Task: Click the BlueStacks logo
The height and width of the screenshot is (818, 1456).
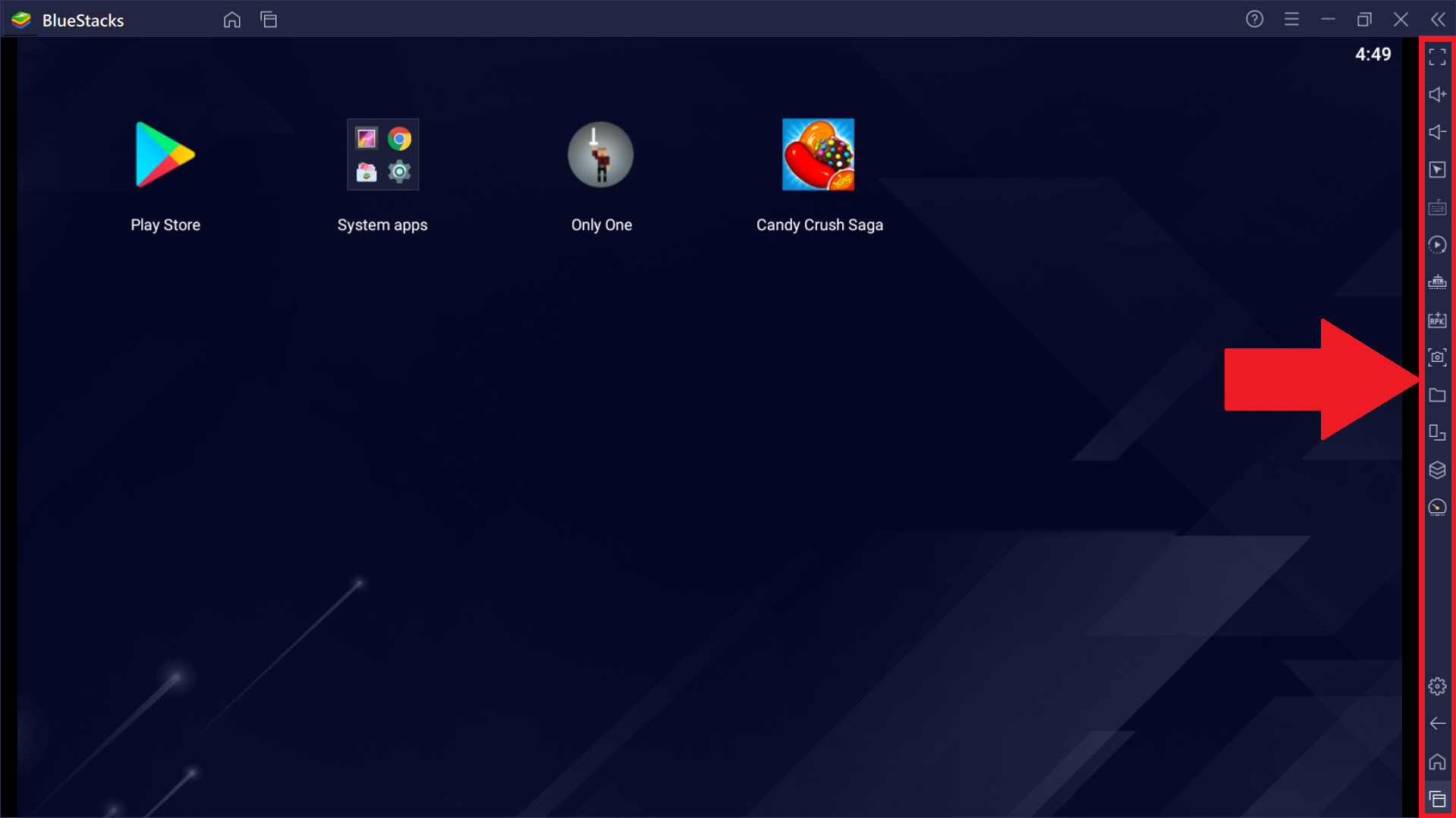Action: pos(21,20)
